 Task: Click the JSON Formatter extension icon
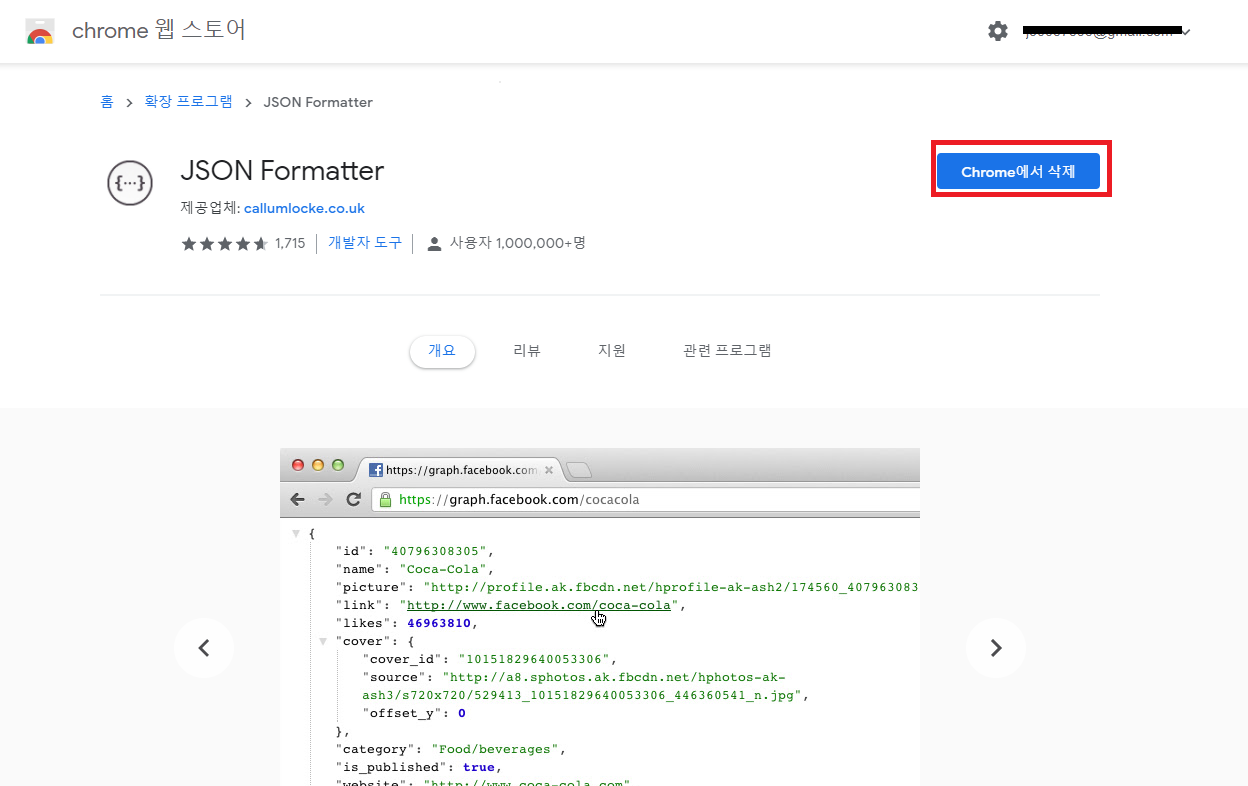[x=129, y=183]
